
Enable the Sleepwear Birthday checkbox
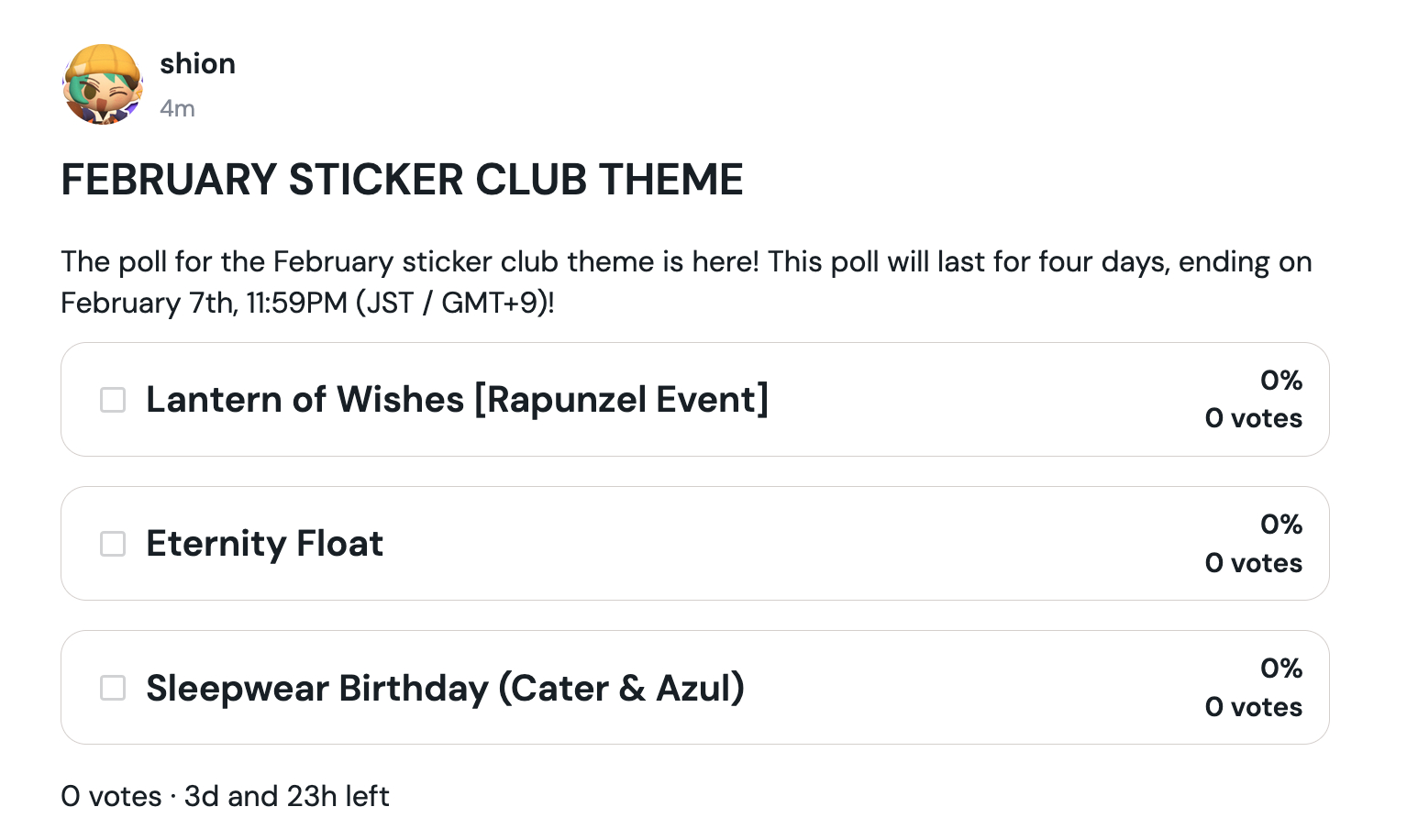click(113, 688)
